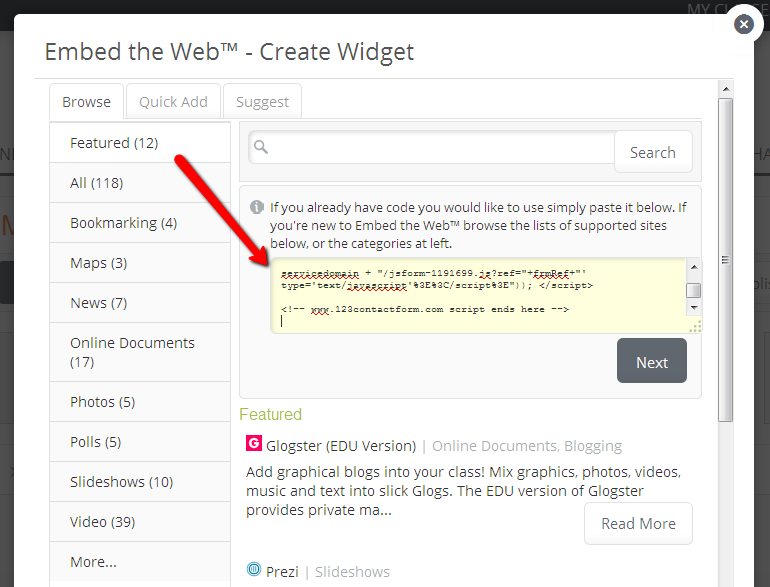Image resolution: width=770 pixels, height=587 pixels.
Task: Click the green Featured heading
Action: click(271, 414)
